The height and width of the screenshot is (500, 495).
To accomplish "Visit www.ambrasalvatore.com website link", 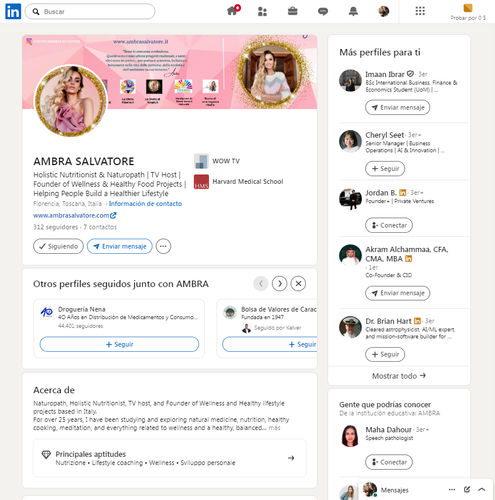I will click(75, 215).
